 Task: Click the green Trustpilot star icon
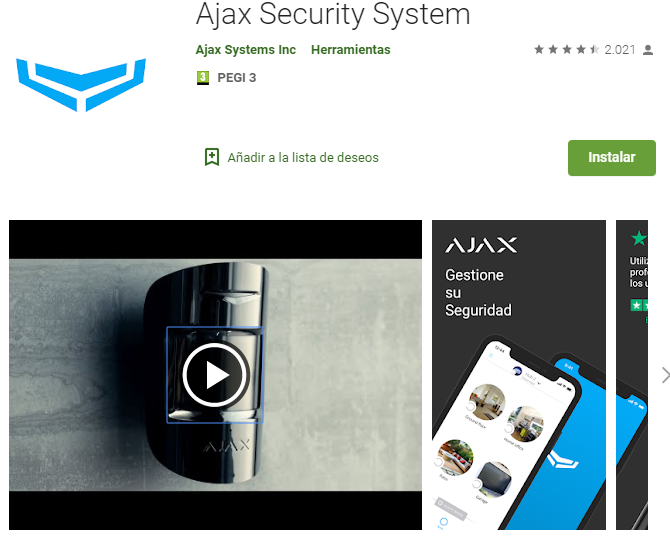pos(639,238)
